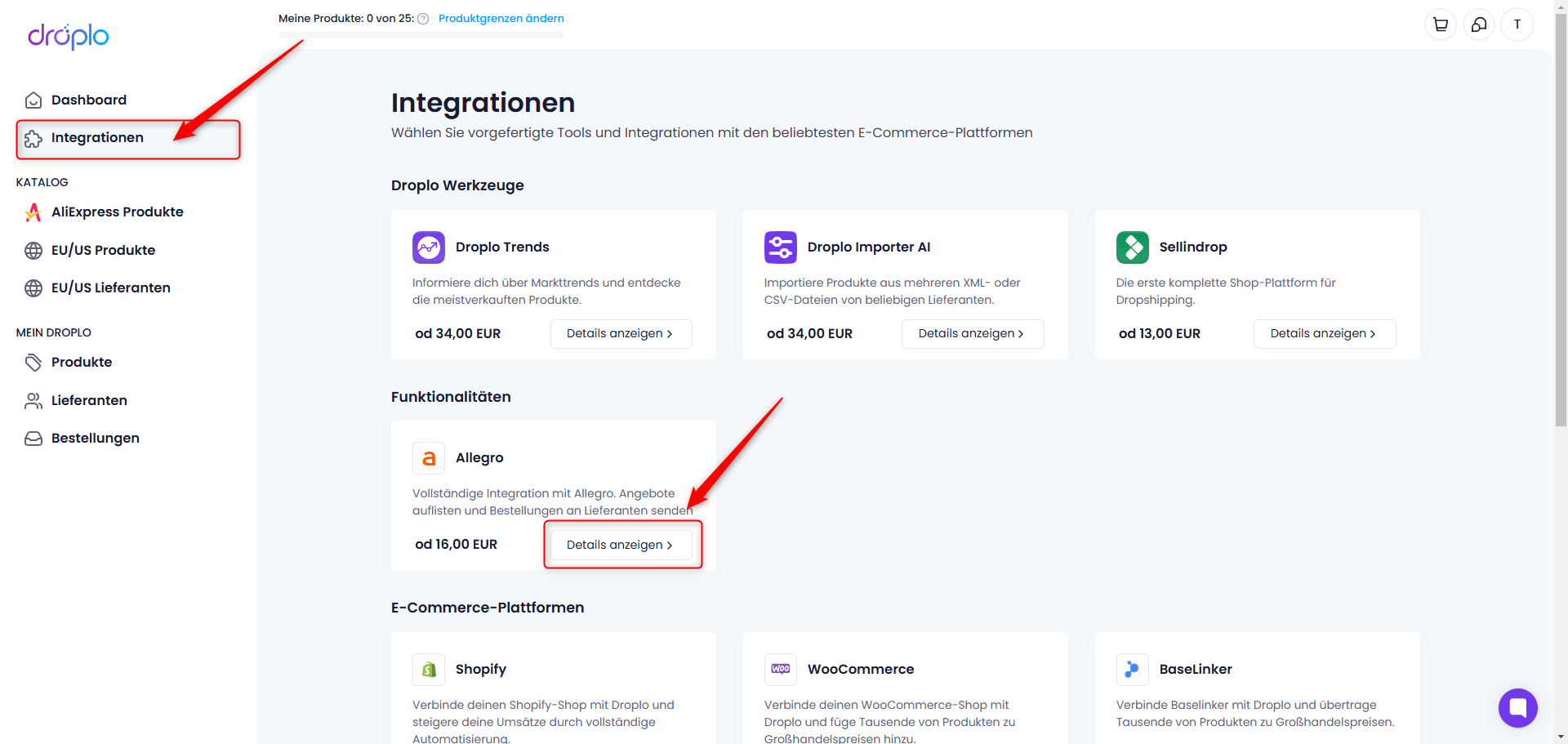Click the Shopify card title

coord(481,669)
